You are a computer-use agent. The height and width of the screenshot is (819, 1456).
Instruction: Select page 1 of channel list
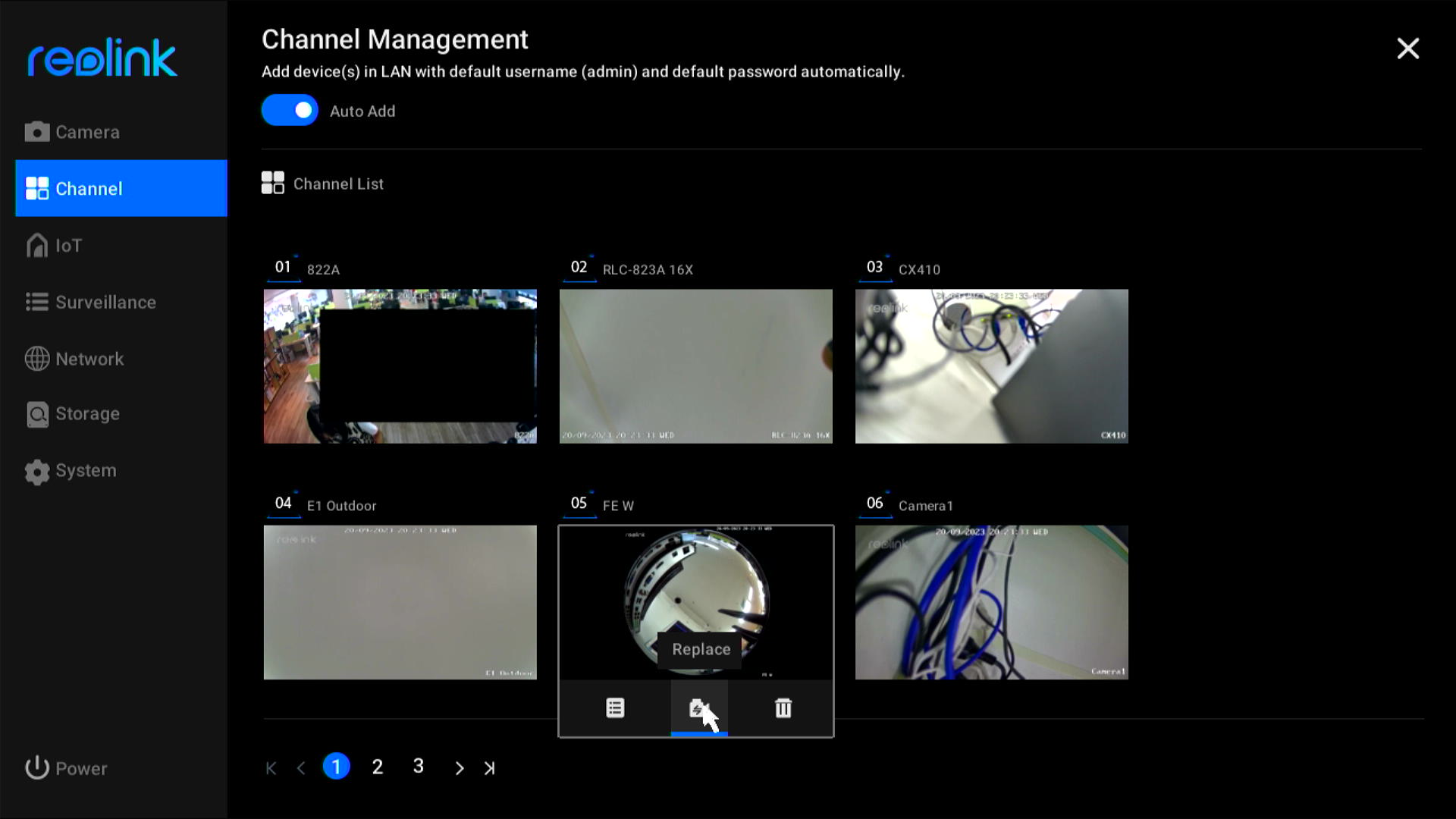click(337, 767)
